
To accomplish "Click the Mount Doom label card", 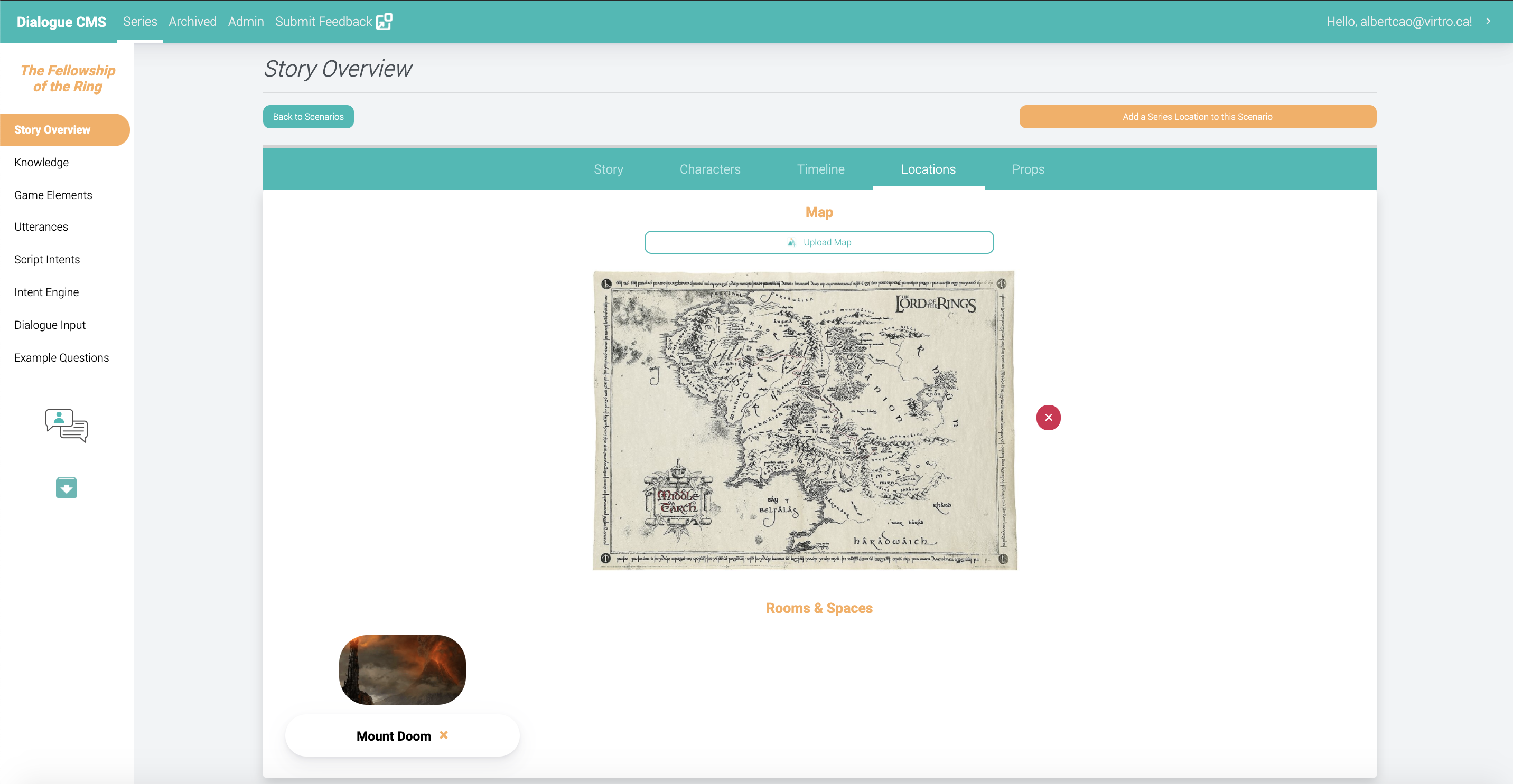I will [x=403, y=736].
